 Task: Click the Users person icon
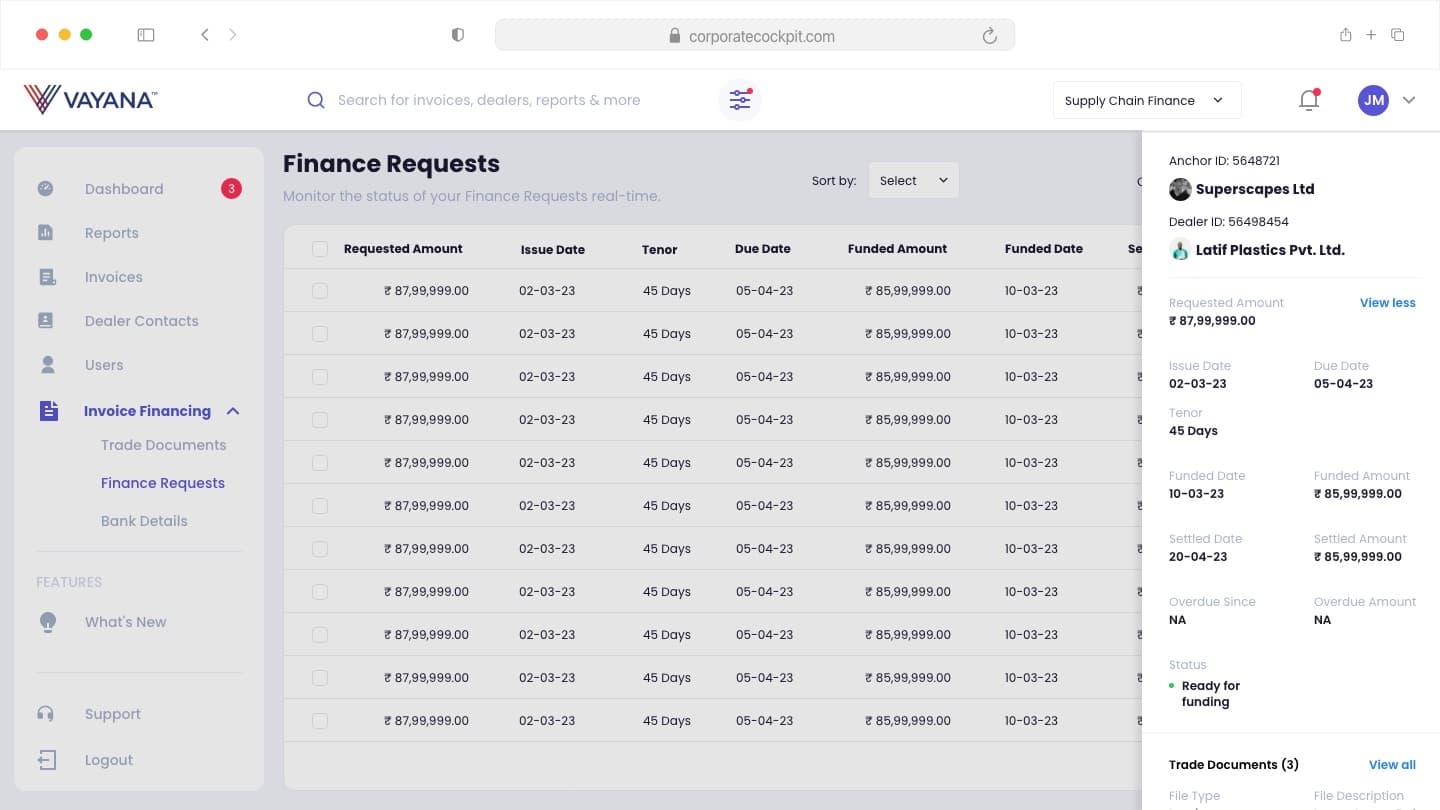47,365
